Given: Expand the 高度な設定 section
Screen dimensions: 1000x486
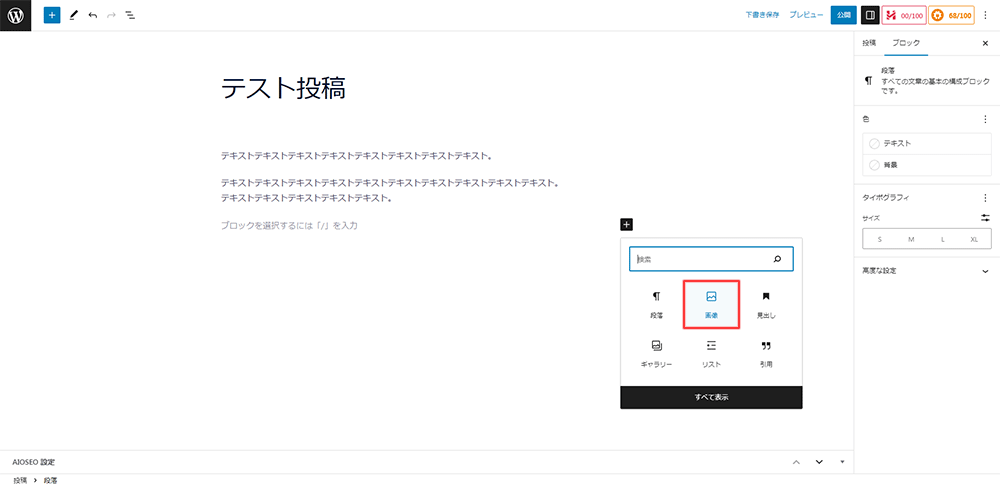Looking at the screenshot, I should 927,271.
